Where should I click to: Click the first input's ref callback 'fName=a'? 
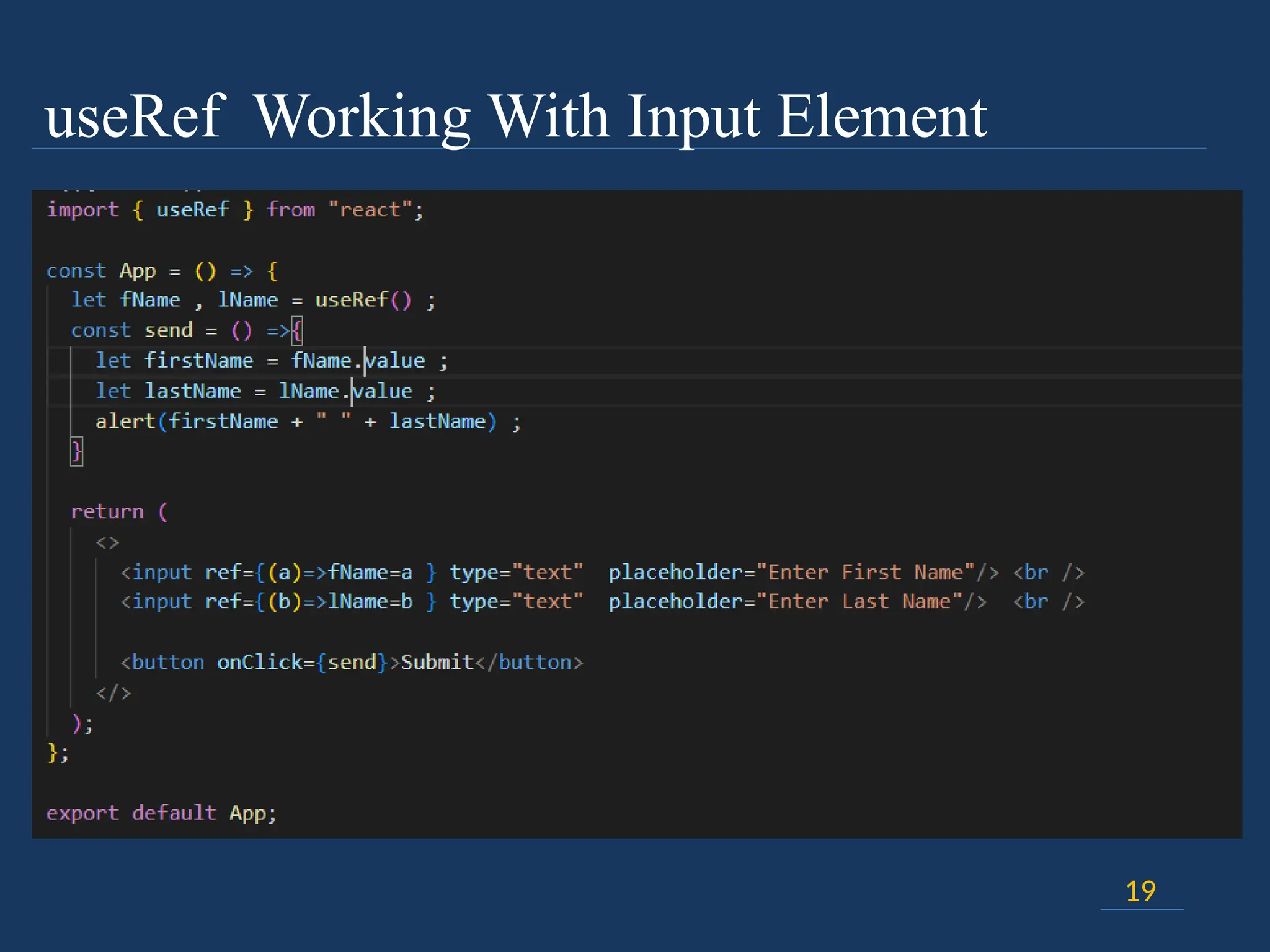pyautogui.click(x=370, y=572)
